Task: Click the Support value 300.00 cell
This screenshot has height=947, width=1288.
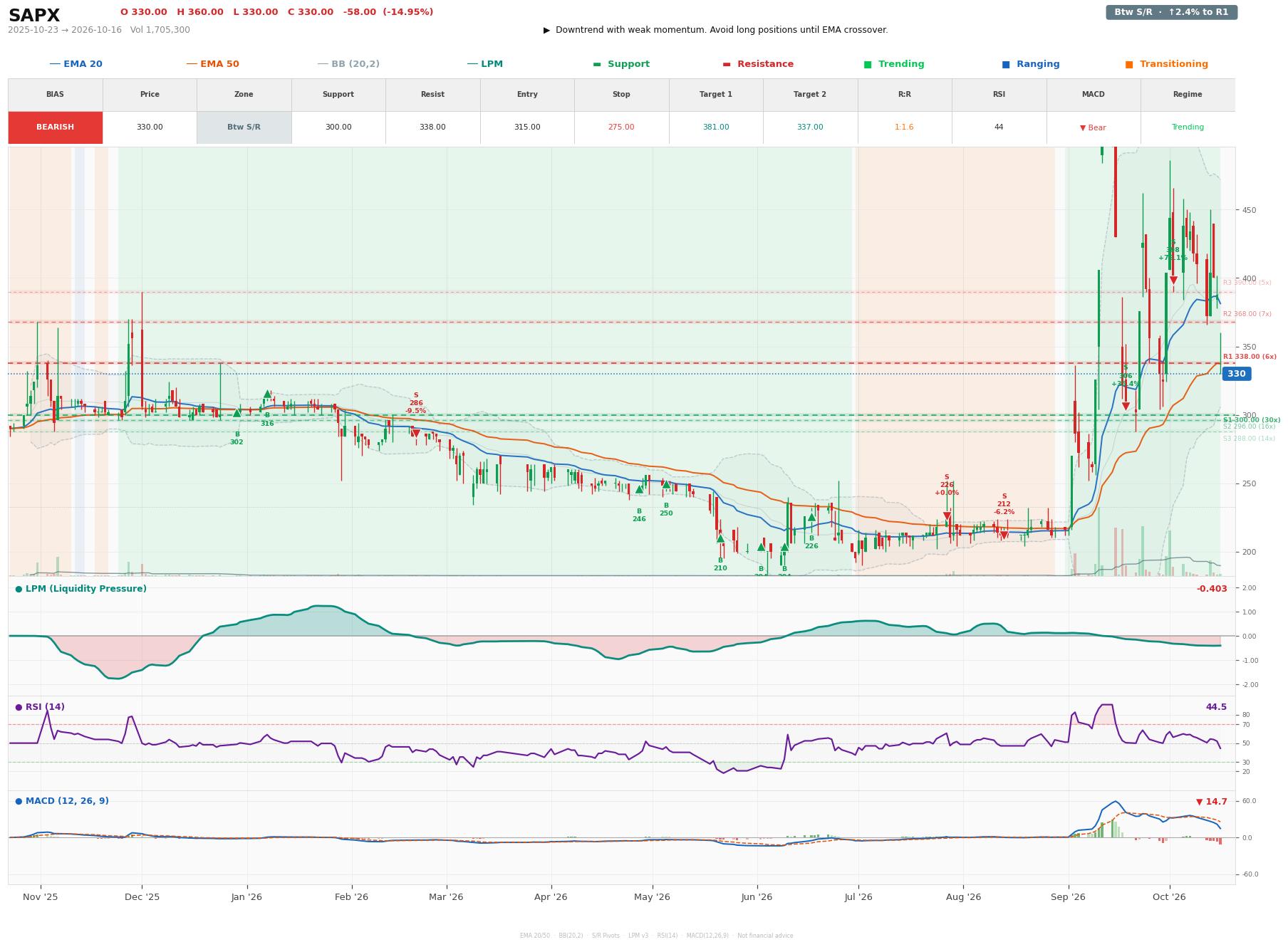Action: [x=338, y=127]
